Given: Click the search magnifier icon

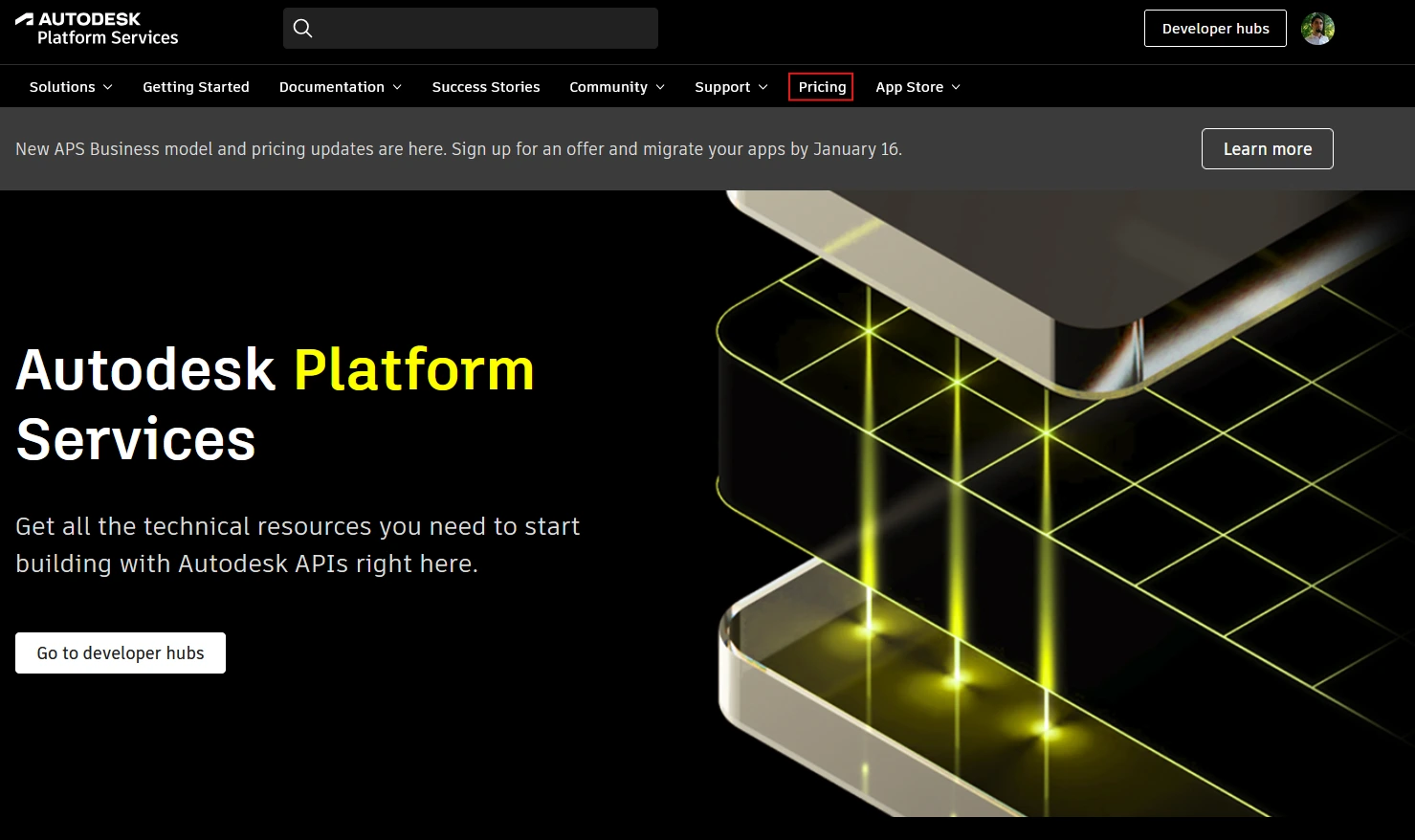Looking at the screenshot, I should click(303, 29).
